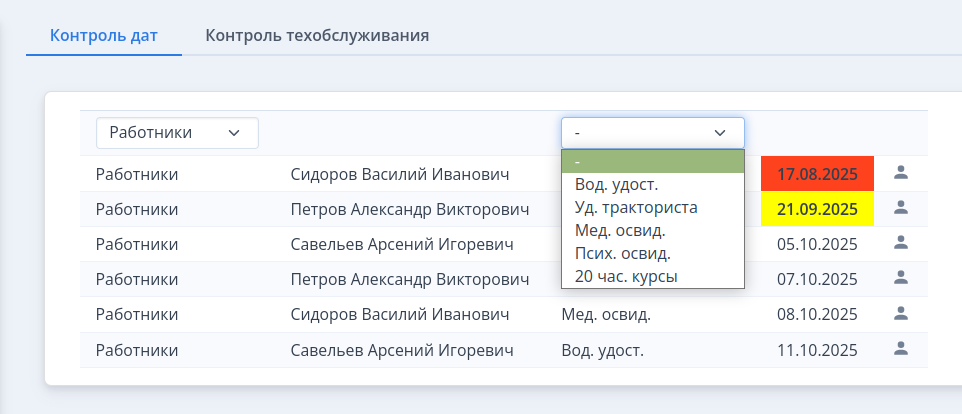962x414 pixels.
Task: Choose Псих. освид. from dropdown list
Action: (x=653, y=253)
